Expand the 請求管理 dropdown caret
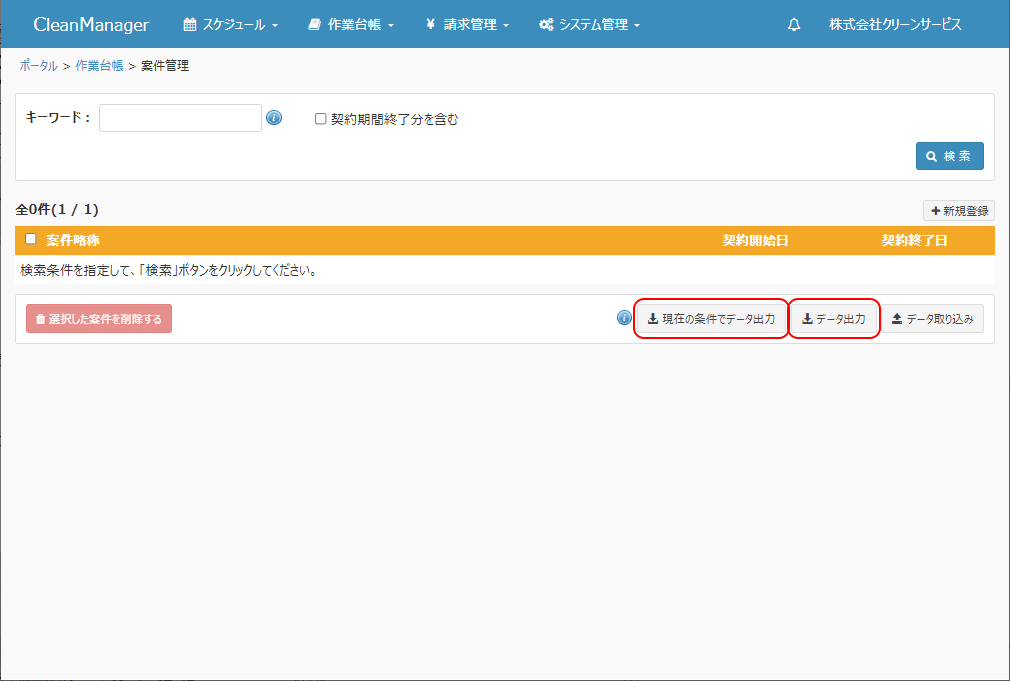Screen dimensions: 1010x681 (506, 26)
